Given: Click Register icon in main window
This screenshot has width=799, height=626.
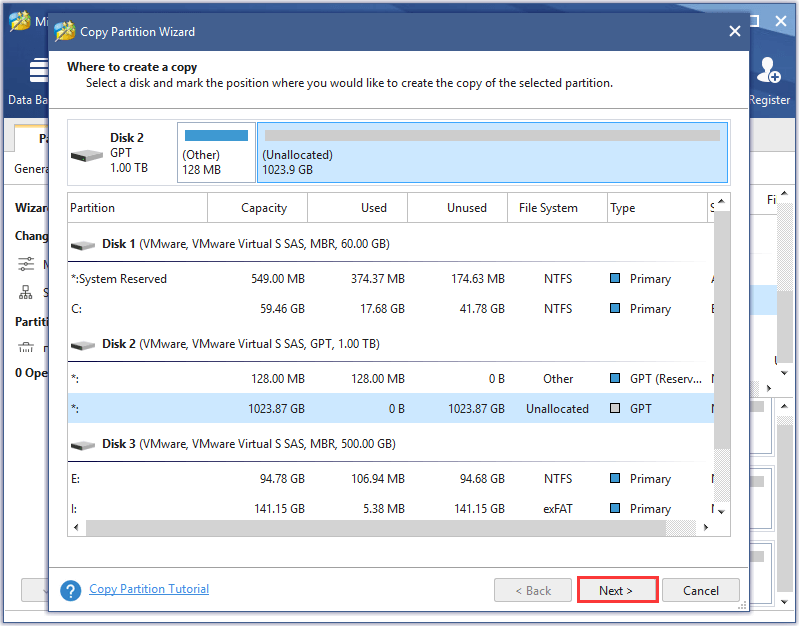Looking at the screenshot, I should pos(769,71).
